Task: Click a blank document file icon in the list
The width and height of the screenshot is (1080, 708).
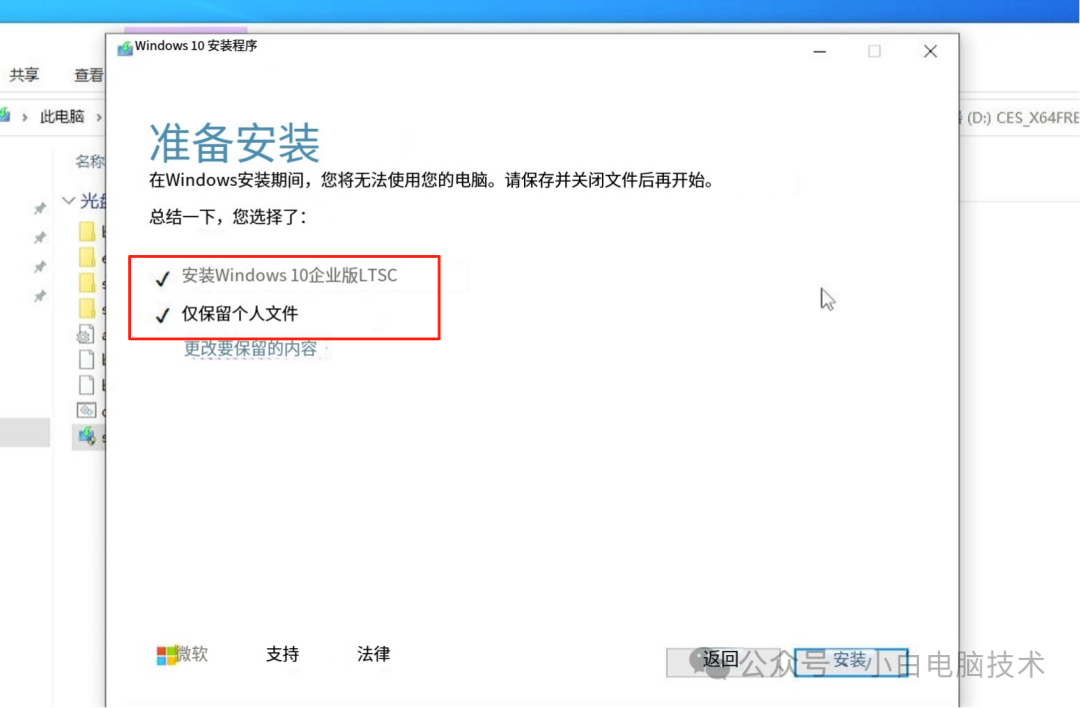Action: coord(85,359)
